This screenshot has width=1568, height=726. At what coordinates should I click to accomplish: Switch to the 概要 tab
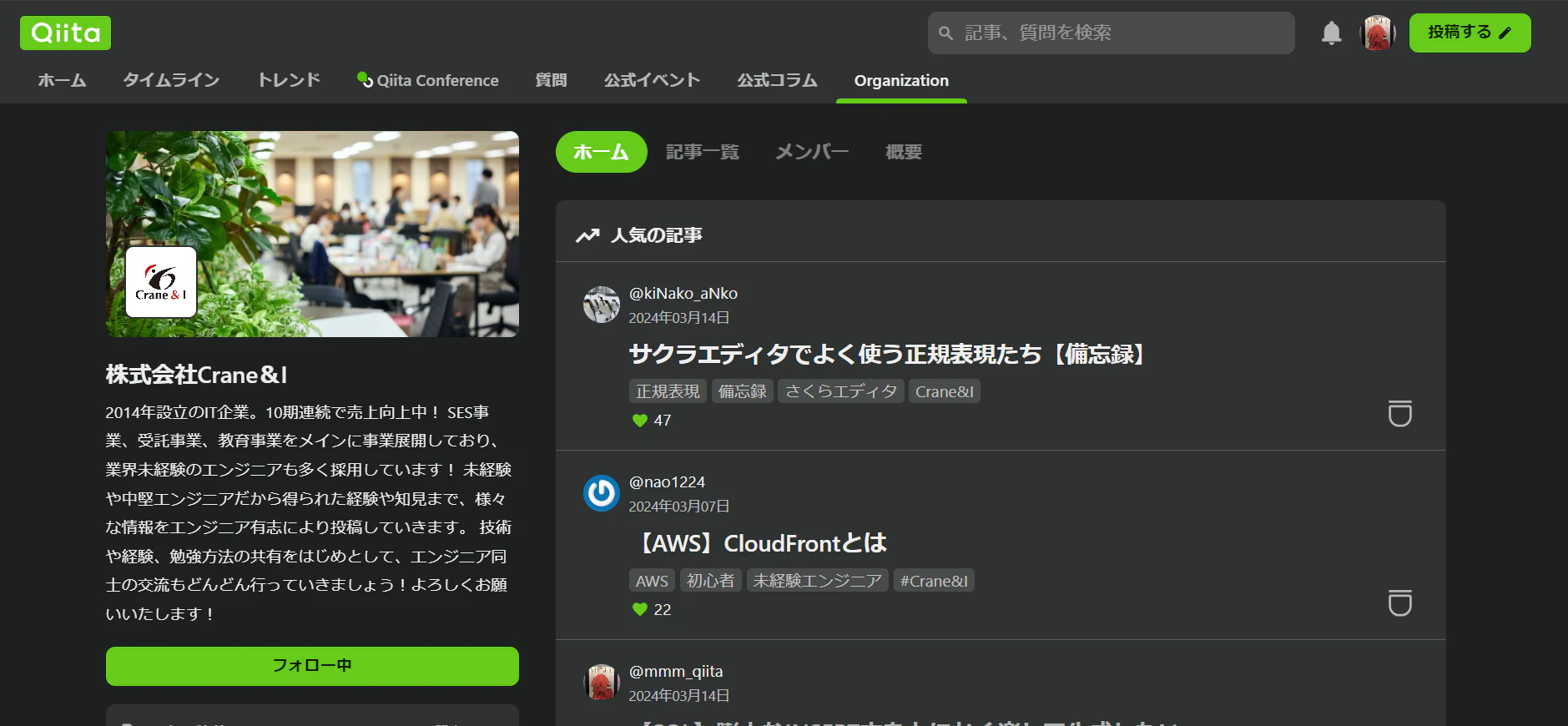[x=904, y=152]
